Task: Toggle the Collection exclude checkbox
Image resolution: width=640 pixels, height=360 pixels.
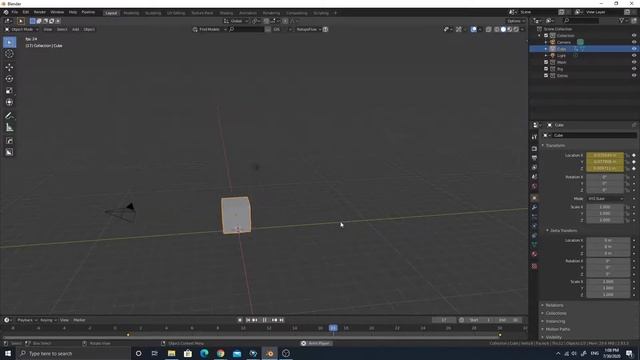Action: [x=546, y=36]
